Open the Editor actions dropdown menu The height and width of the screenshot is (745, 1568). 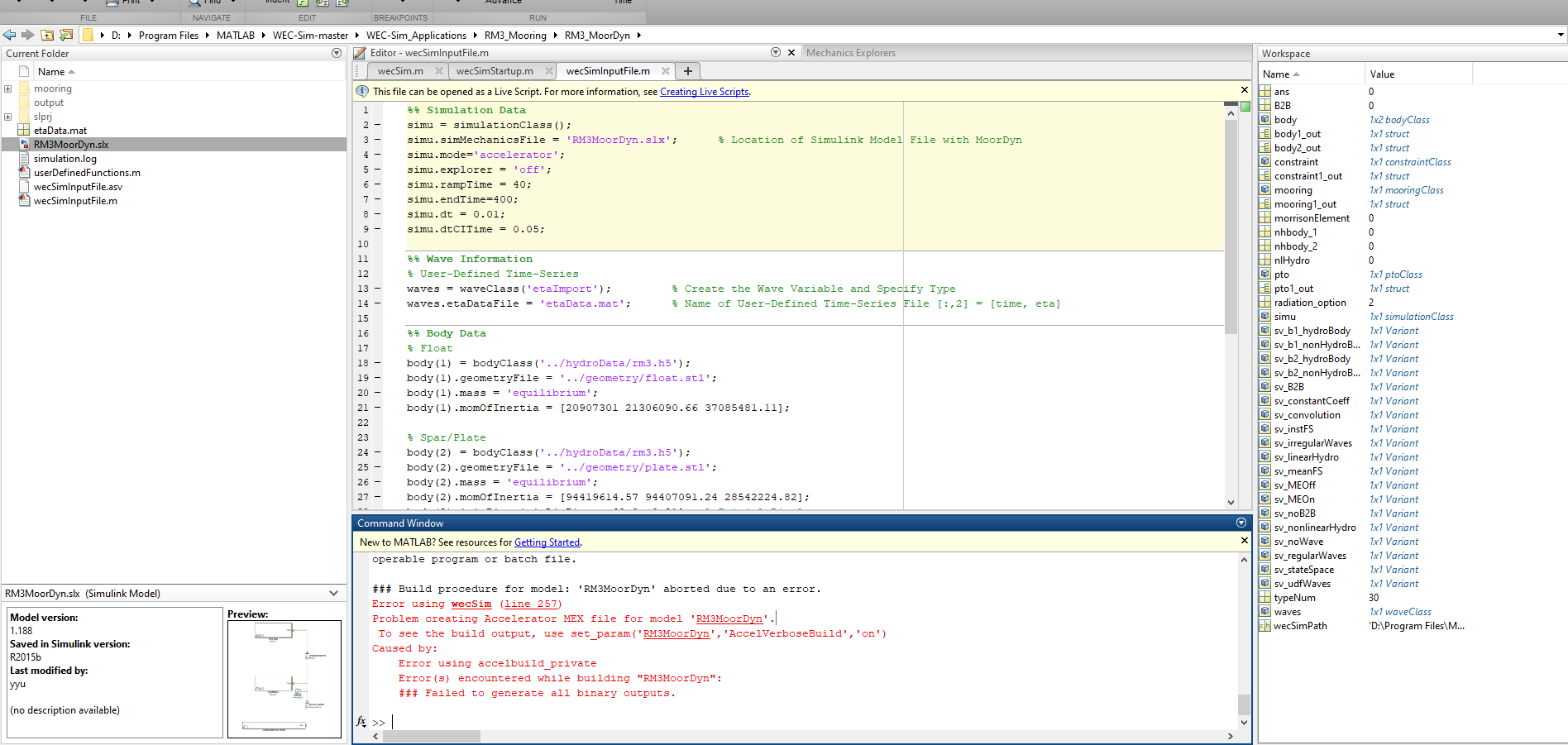776,52
